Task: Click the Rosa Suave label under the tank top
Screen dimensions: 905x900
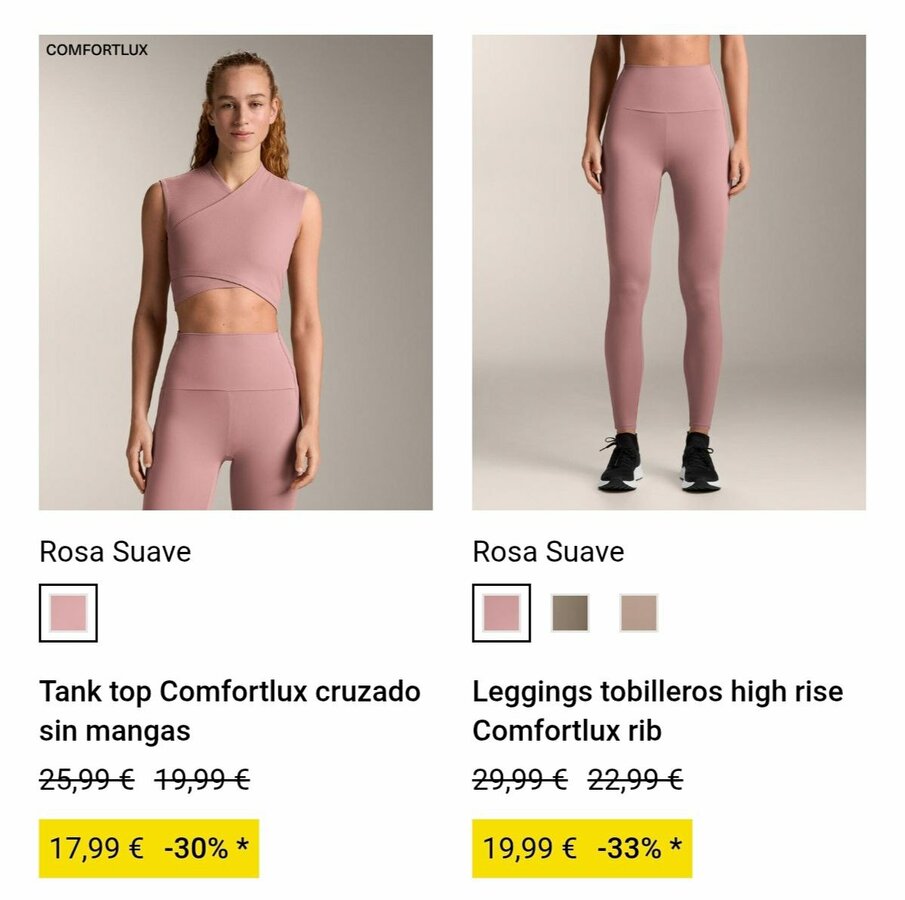Action: (115, 552)
